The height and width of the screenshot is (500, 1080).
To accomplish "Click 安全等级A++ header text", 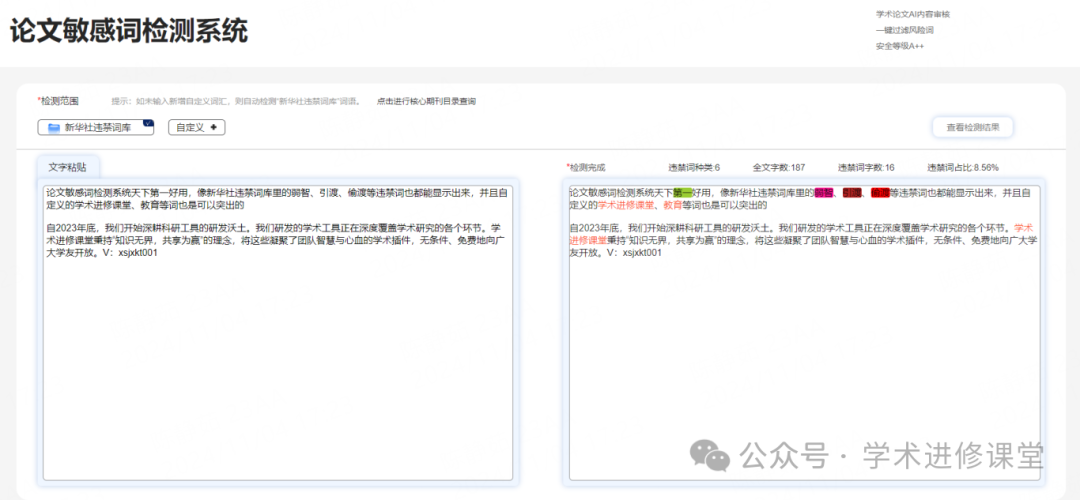I will point(900,46).
